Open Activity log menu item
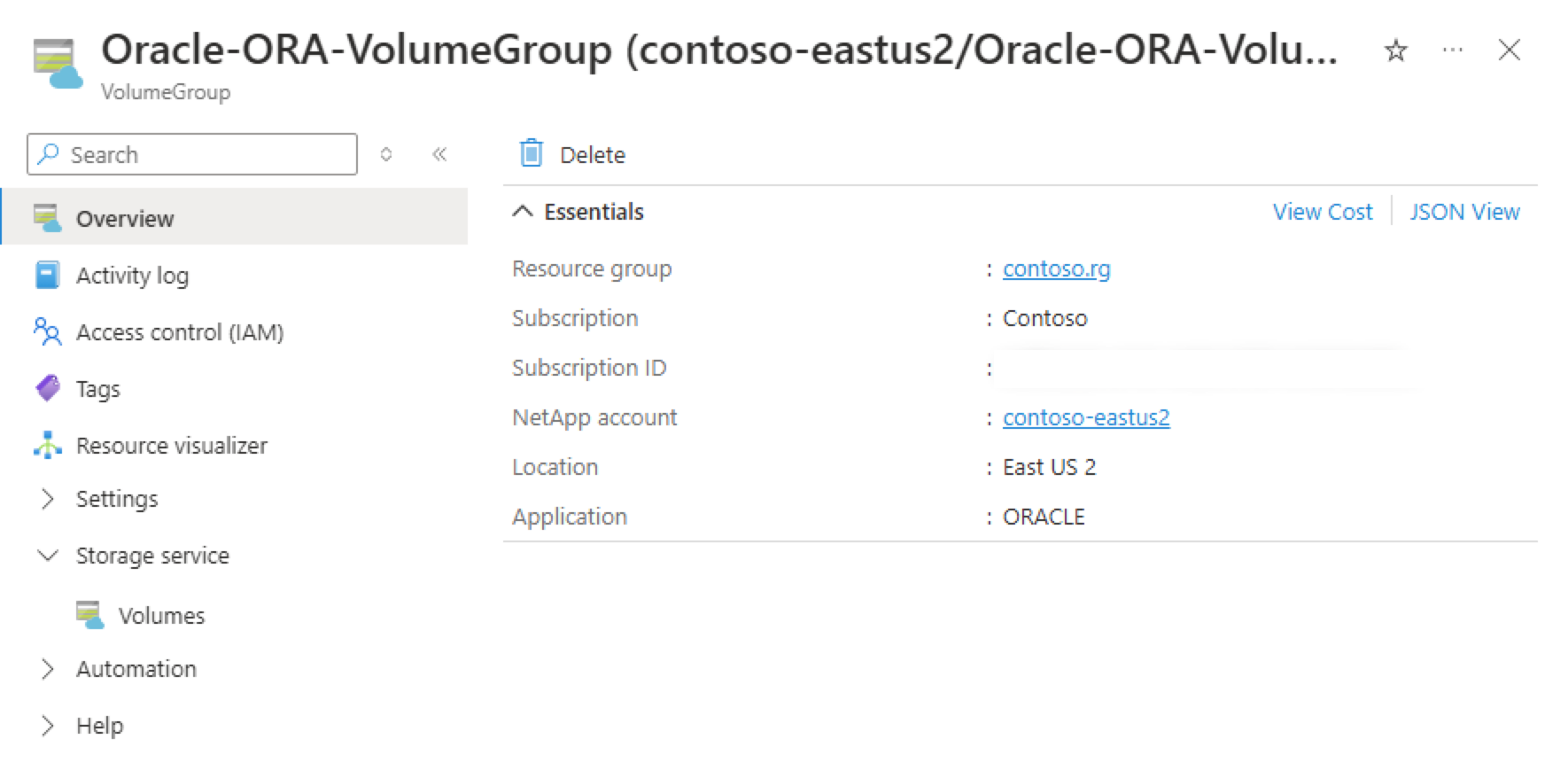1568x778 pixels. (132, 276)
